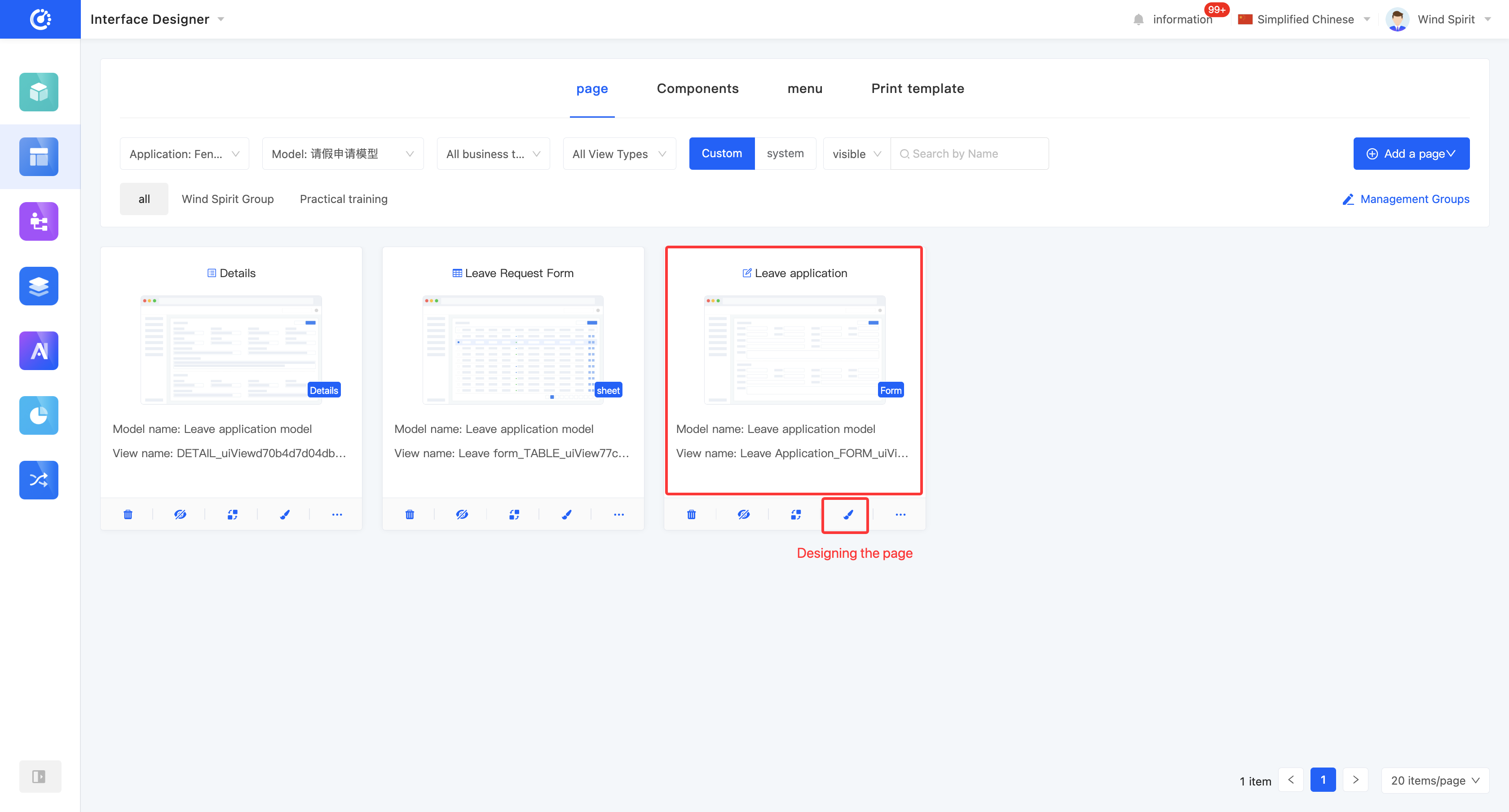Switch to the Components tab
The width and height of the screenshot is (1509, 812).
click(697, 88)
